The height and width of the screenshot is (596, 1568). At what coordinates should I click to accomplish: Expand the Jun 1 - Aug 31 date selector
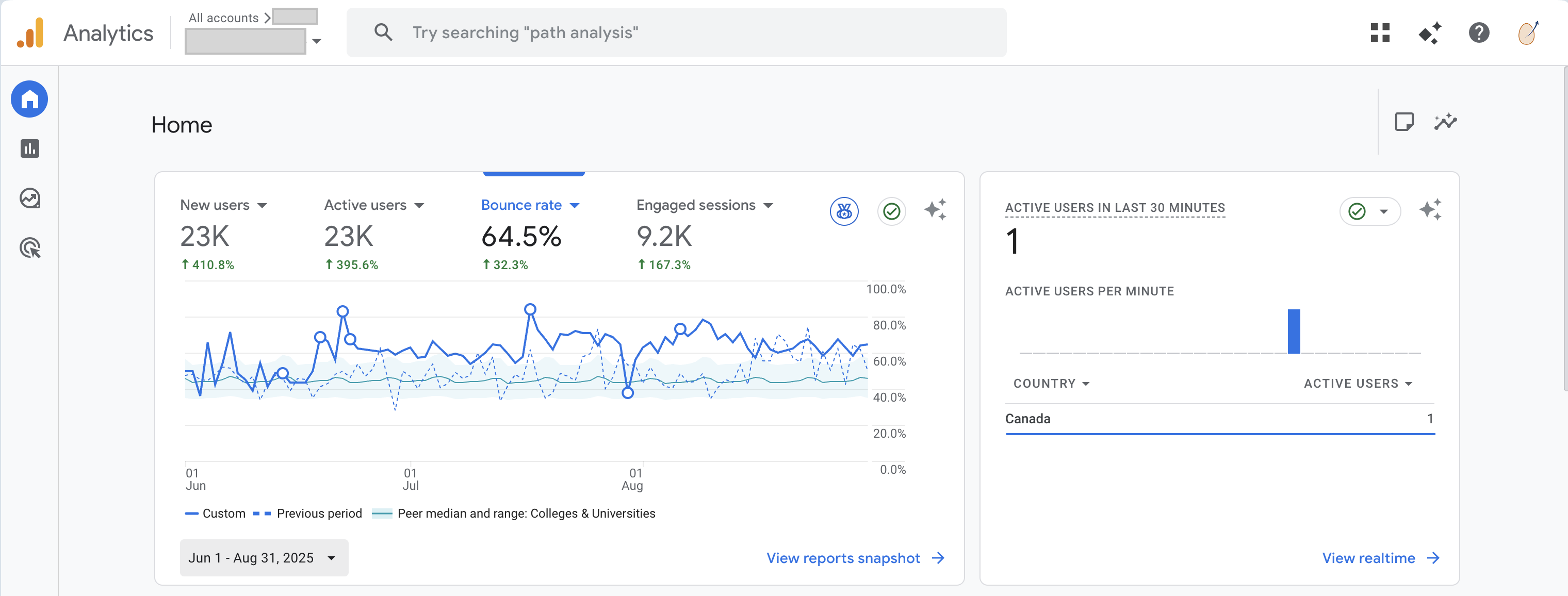(x=264, y=558)
